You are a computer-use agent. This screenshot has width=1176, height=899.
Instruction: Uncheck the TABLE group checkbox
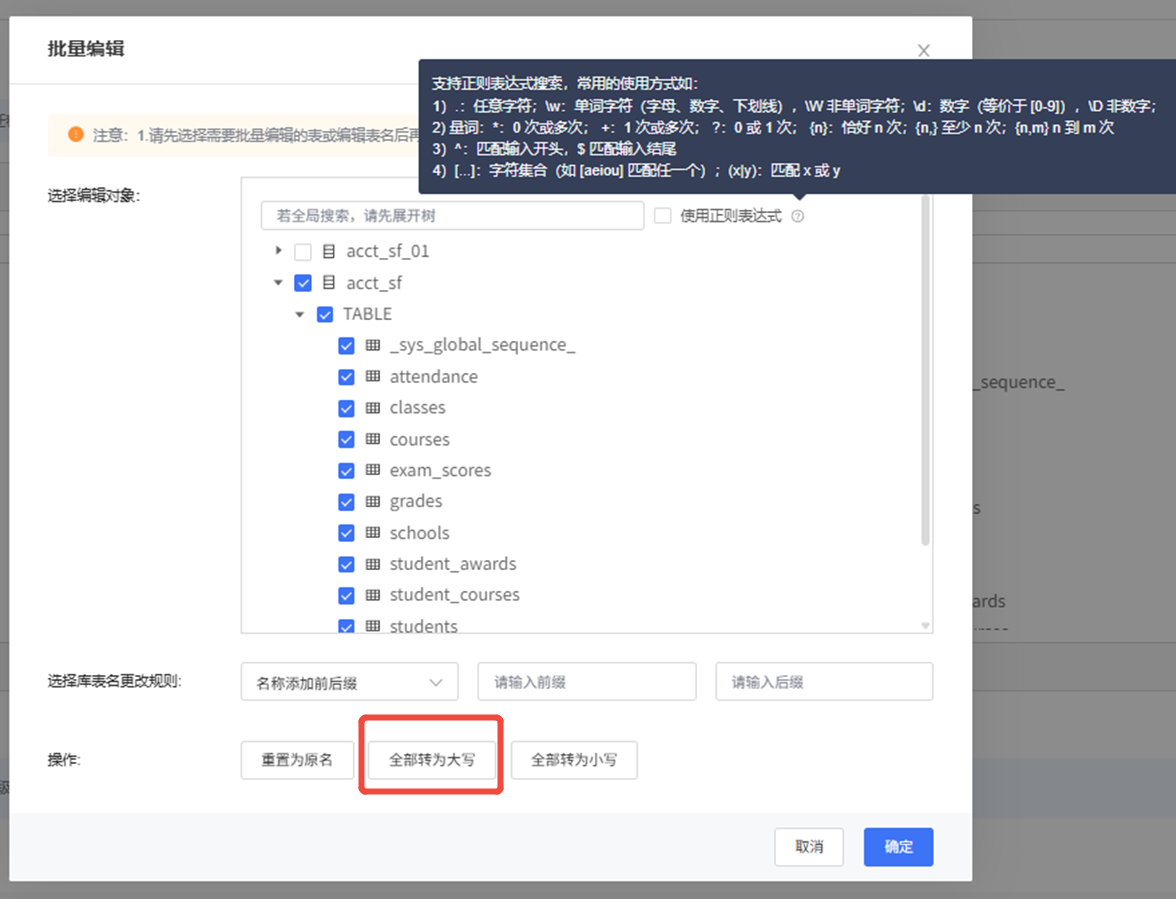(x=325, y=314)
